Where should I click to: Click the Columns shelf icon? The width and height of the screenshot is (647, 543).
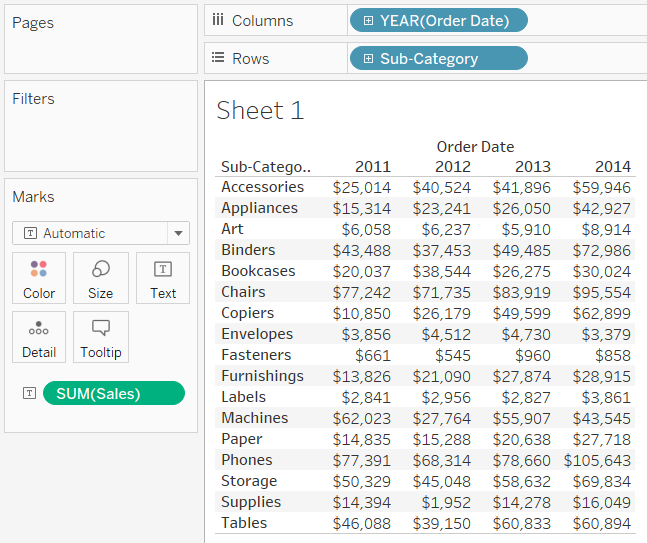(x=218, y=21)
